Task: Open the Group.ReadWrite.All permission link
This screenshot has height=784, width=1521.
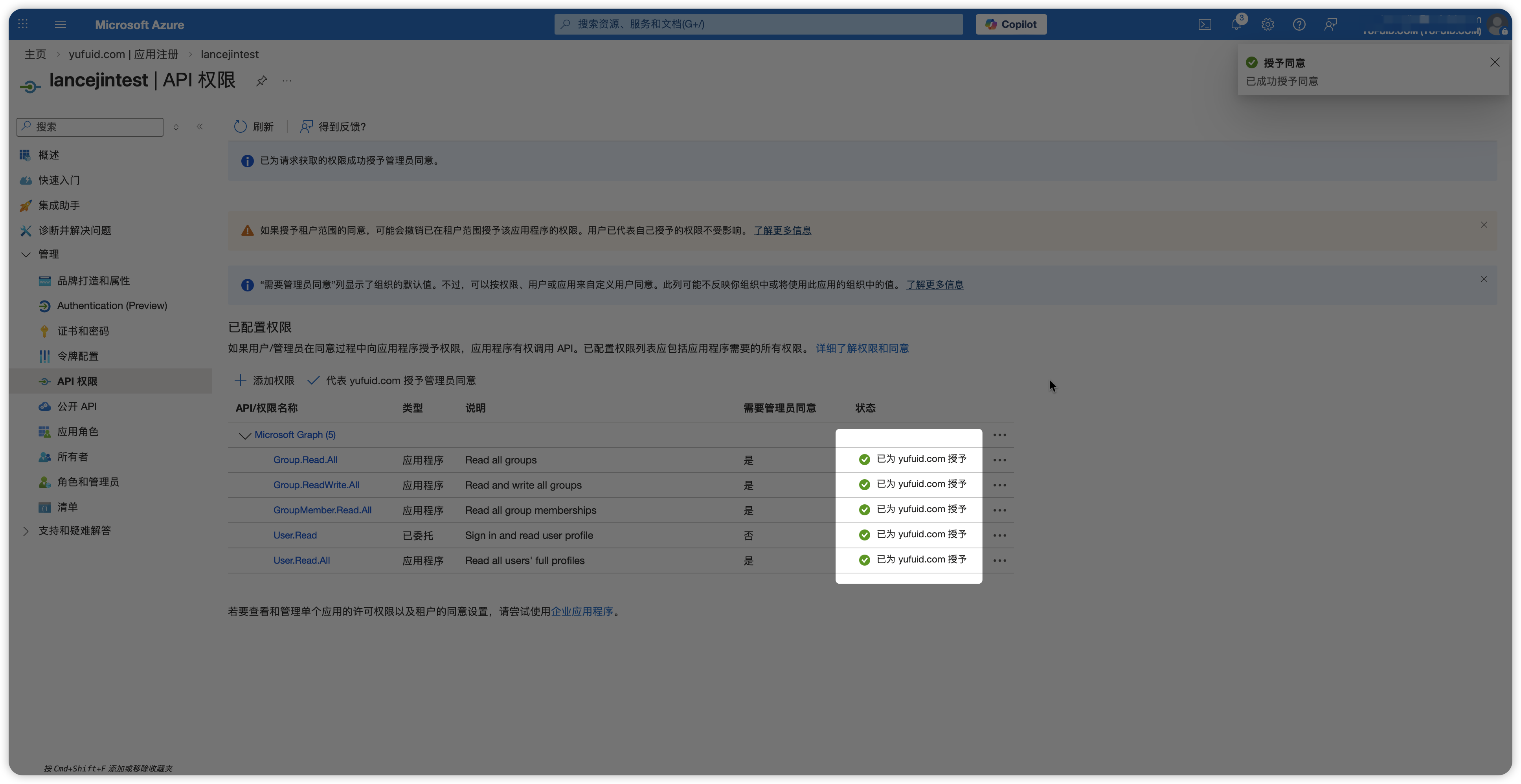Action: 316,485
